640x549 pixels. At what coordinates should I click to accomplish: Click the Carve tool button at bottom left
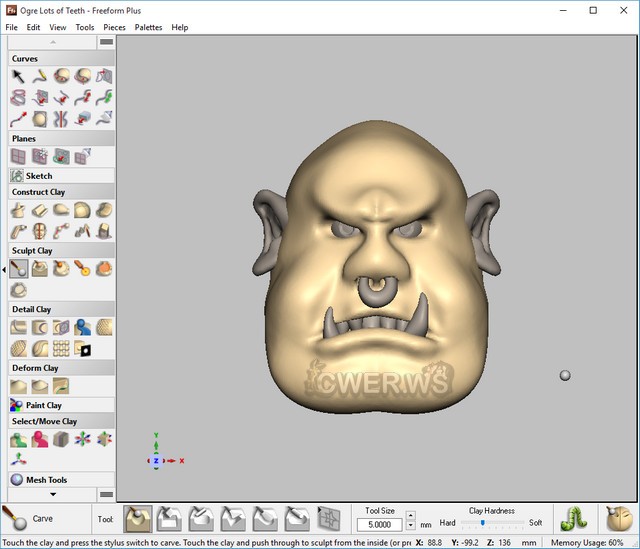30,519
